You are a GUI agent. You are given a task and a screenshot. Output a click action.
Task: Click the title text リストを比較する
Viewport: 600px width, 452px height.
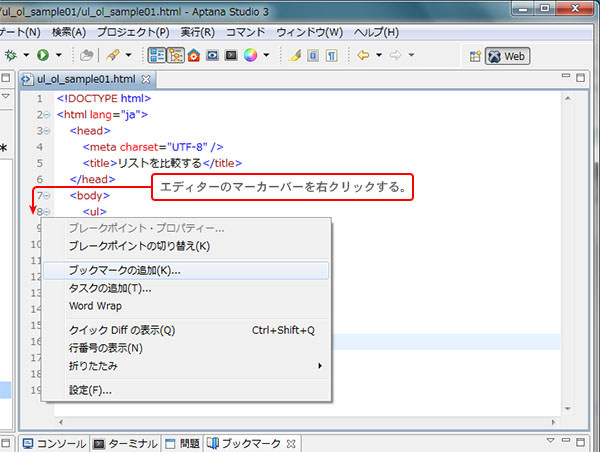[160, 163]
